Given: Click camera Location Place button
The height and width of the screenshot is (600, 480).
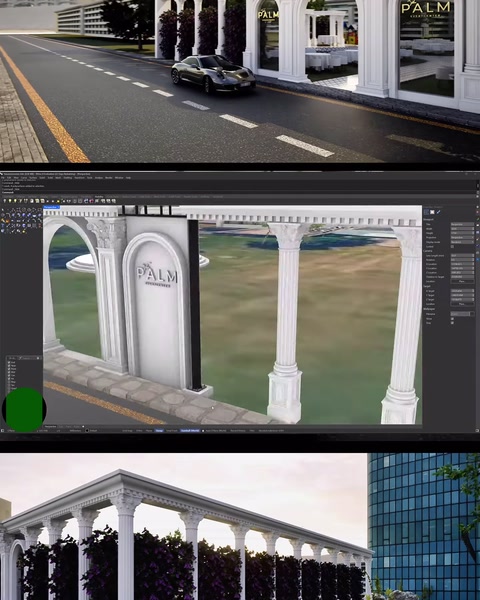Looking at the screenshot, I should [462, 281].
